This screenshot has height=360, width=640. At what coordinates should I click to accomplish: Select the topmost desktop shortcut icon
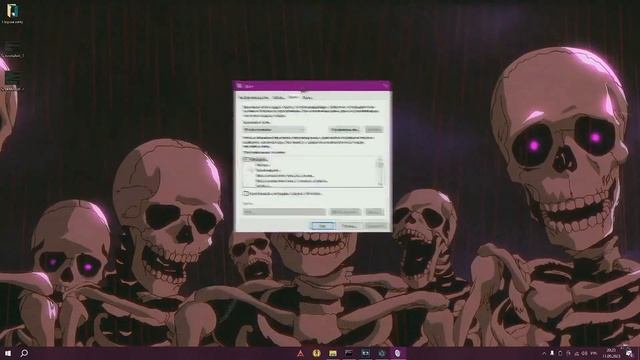pyautogui.click(x=12, y=14)
